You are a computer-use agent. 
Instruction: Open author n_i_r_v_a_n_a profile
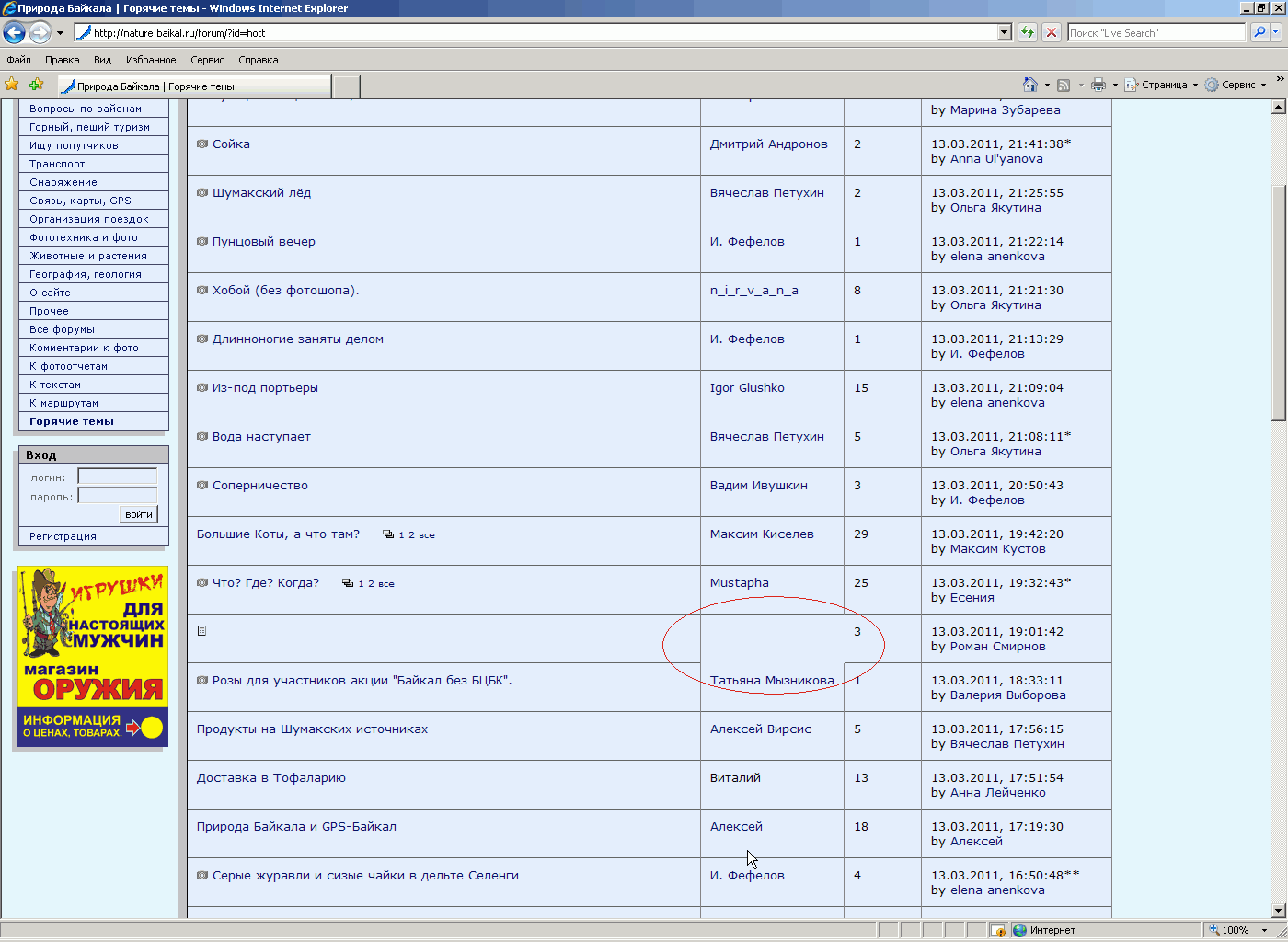point(754,291)
